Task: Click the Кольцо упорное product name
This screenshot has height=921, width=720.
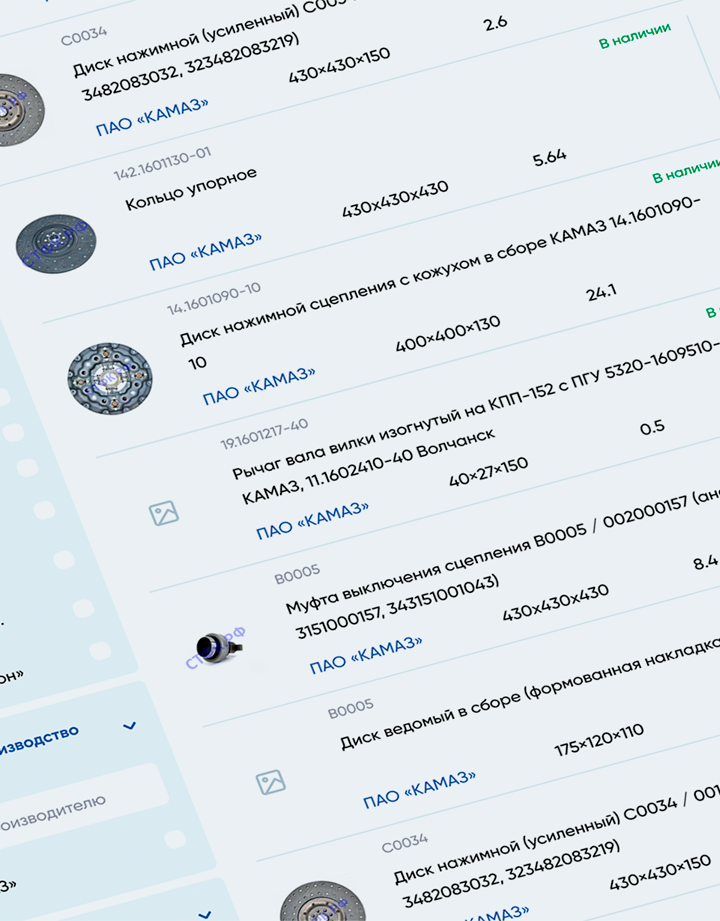Action: (190, 188)
